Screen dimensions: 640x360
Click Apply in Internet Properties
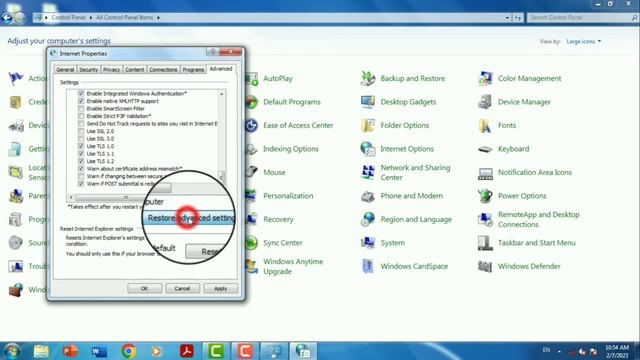[220, 289]
